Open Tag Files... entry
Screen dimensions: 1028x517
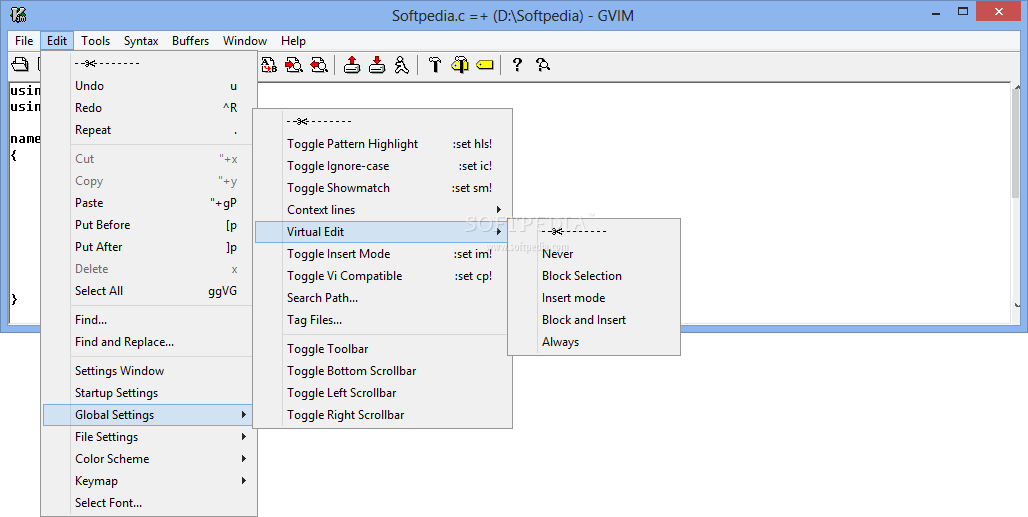(x=382, y=320)
